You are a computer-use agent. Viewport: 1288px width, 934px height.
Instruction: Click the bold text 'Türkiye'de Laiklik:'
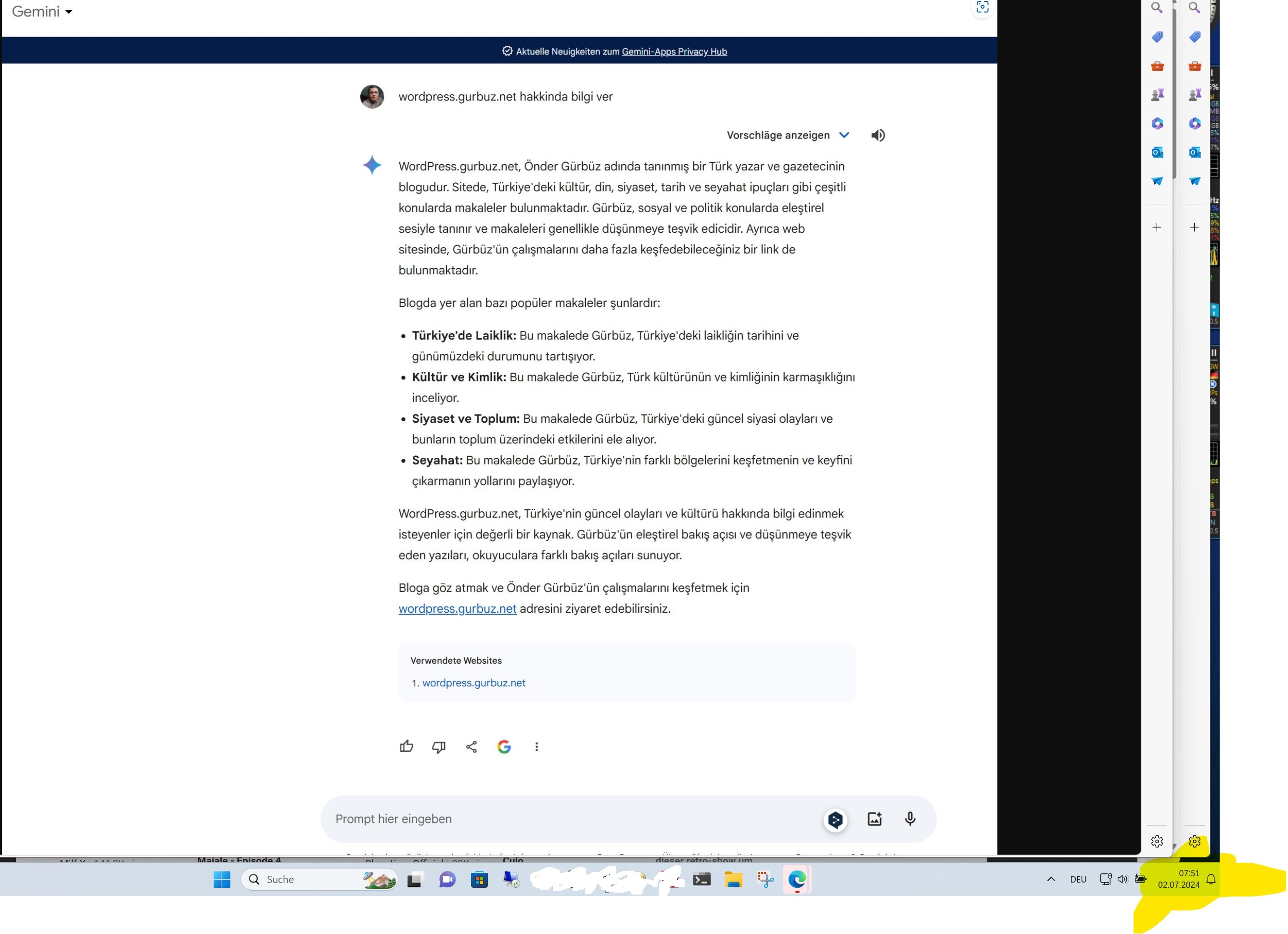tap(464, 336)
